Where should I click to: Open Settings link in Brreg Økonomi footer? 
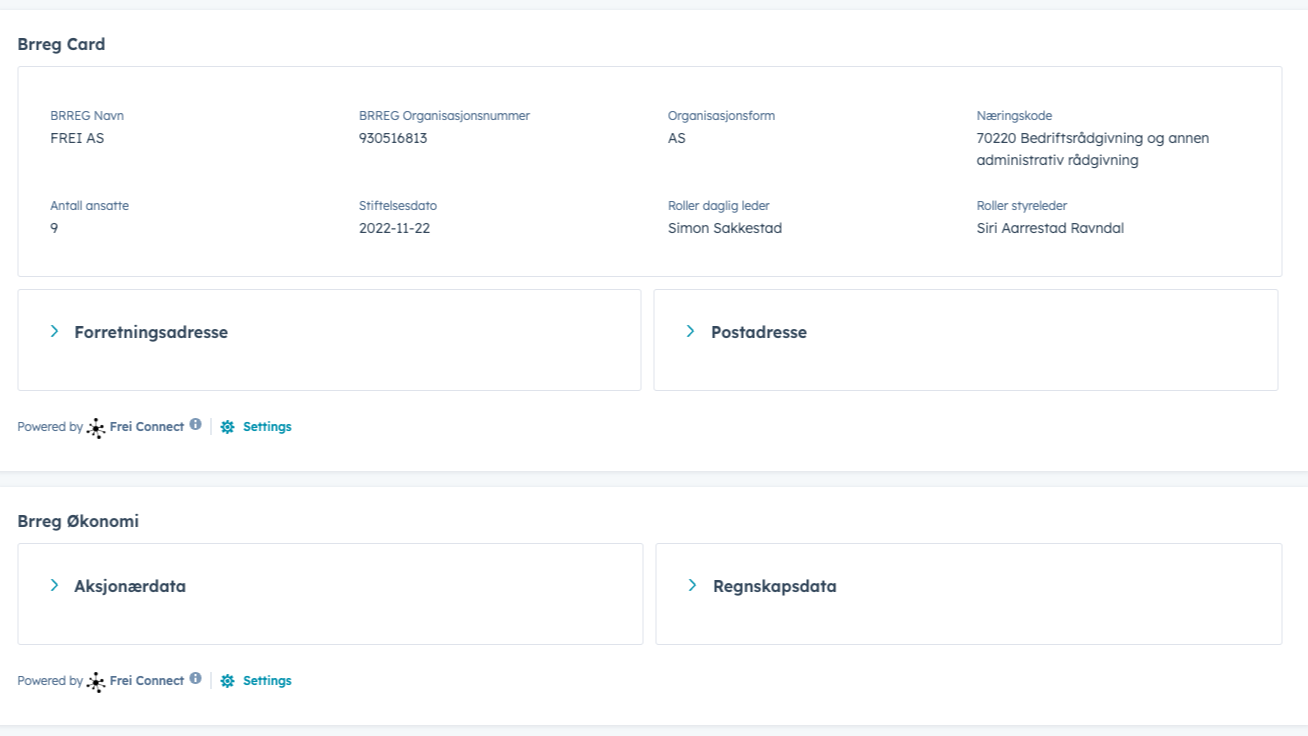pyautogui.click(x=267, y=681)
